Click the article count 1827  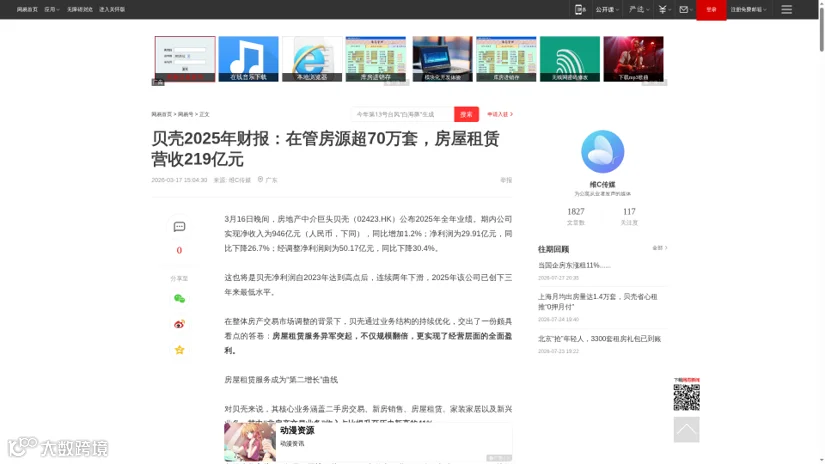576,211
